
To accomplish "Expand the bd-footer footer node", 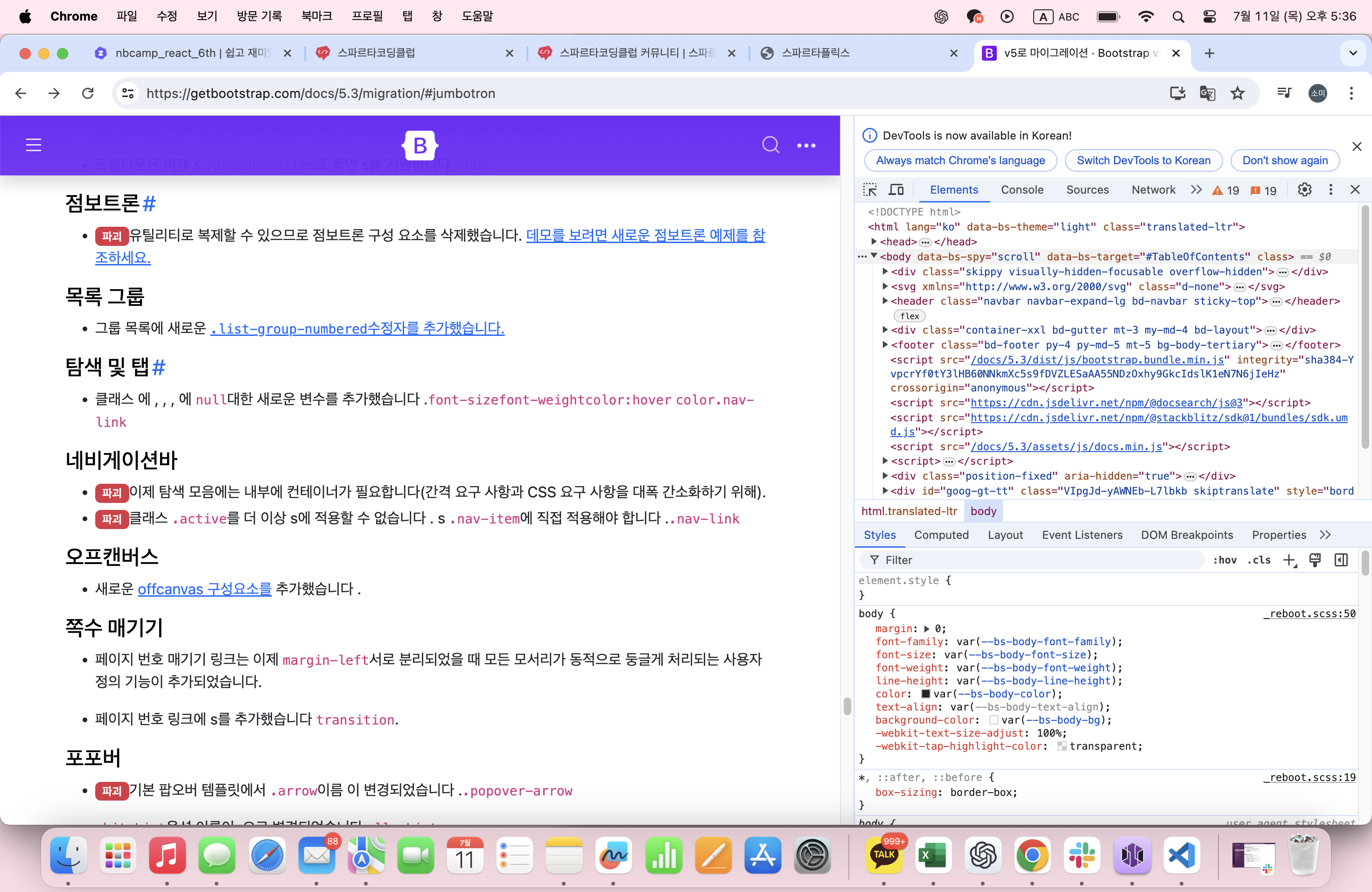I will point(885,345).
